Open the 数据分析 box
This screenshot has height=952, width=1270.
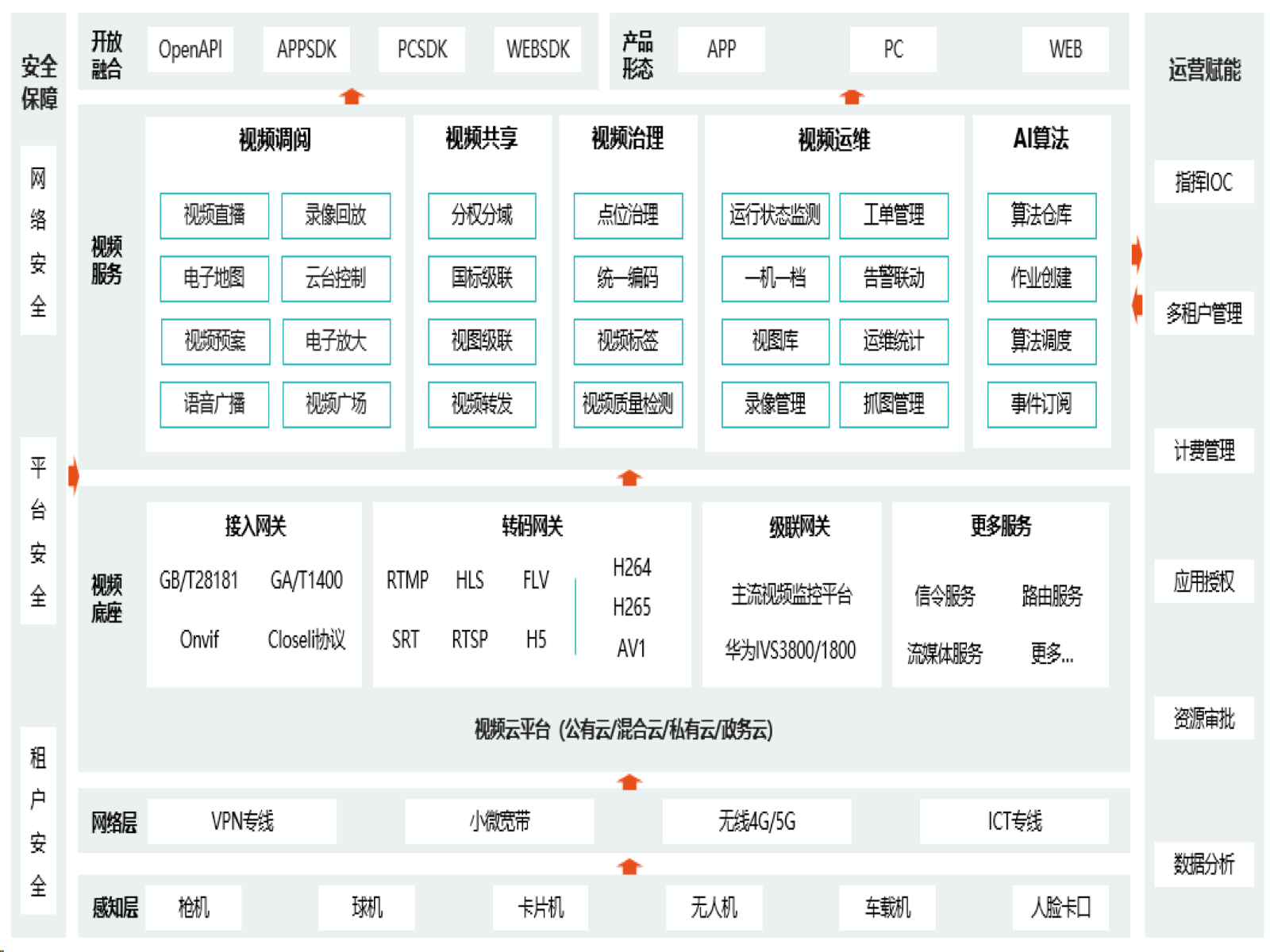pos(1204,864)
